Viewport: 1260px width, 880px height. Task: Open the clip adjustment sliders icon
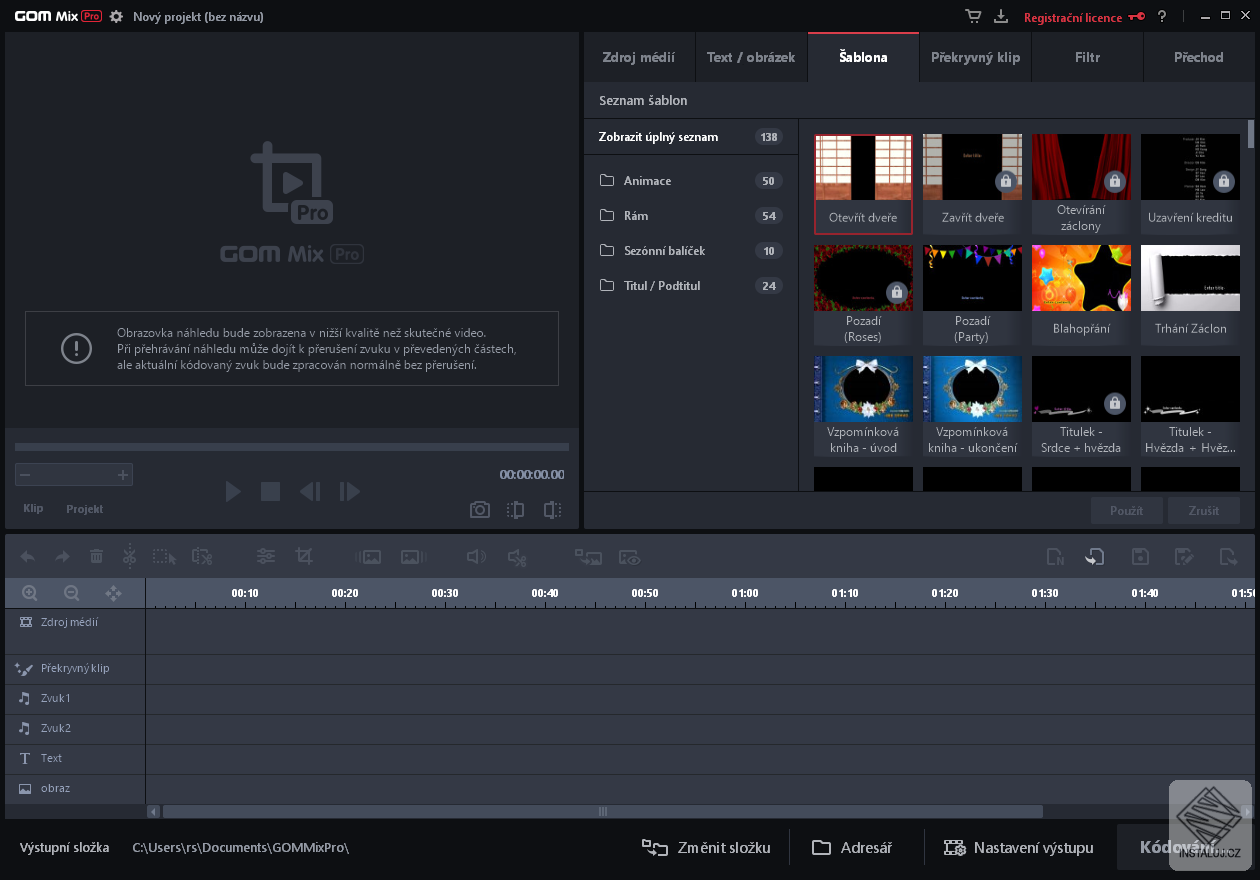pyautogui.click(x=266, y=557)
